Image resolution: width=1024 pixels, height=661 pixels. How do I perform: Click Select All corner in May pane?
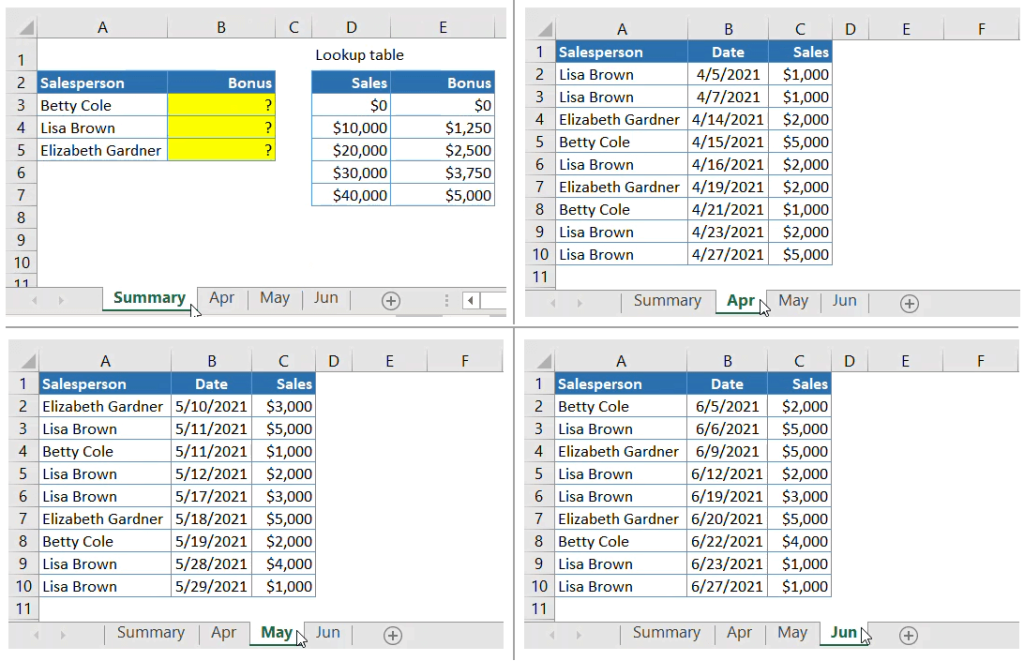tap(27, 361)
